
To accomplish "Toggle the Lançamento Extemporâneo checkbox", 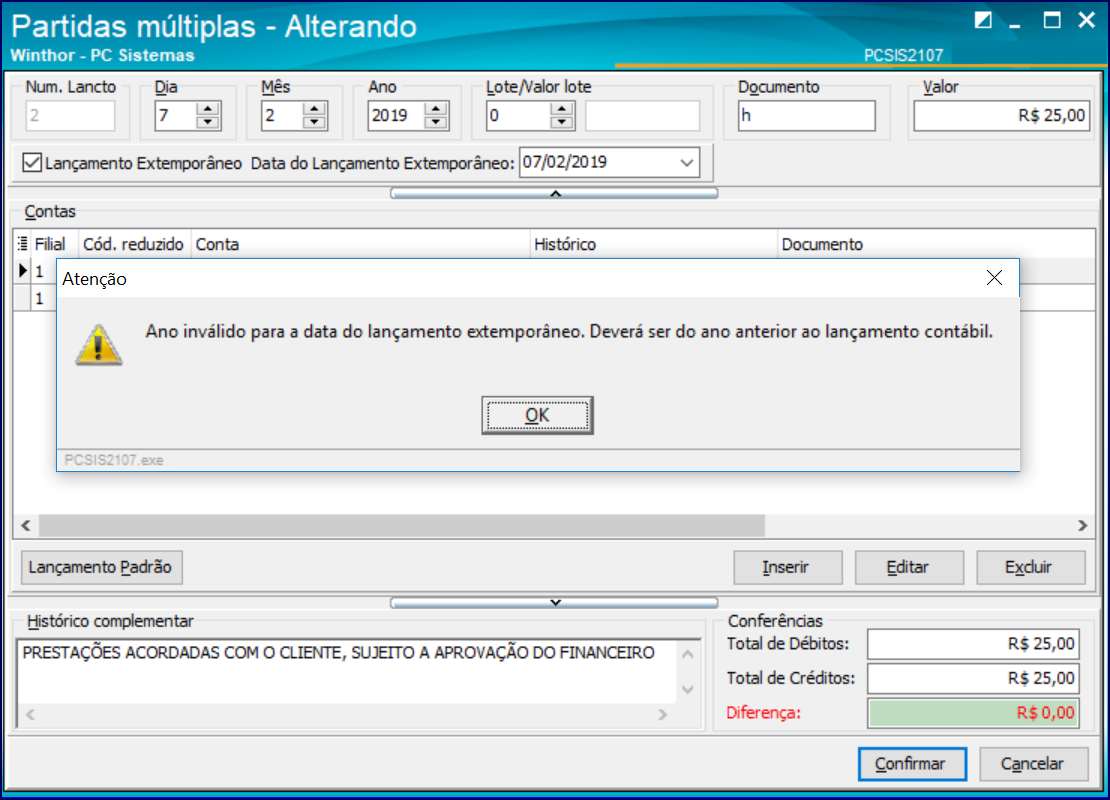I will point(32,163).
